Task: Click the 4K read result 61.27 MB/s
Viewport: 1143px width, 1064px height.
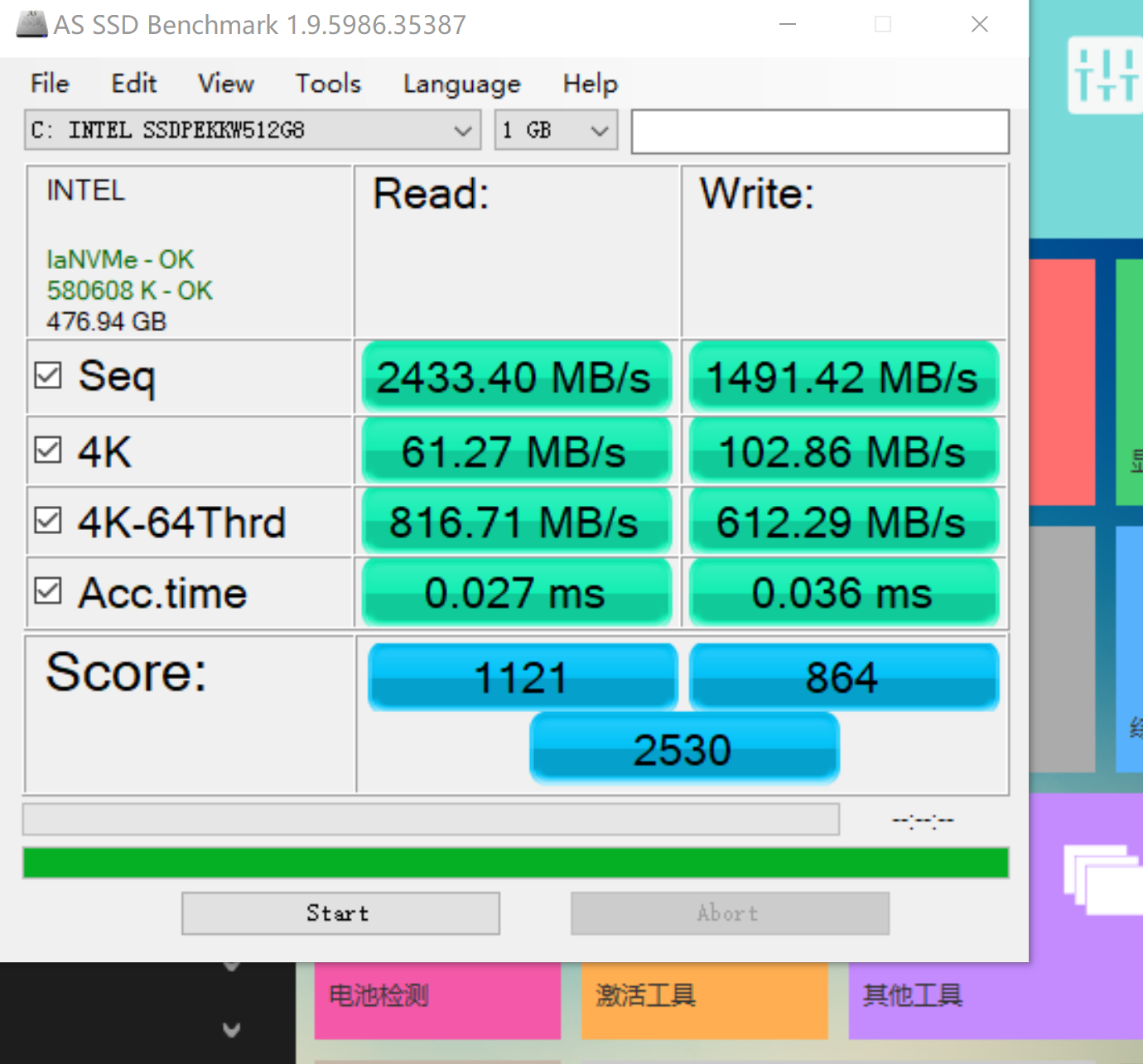Action: [516, 451]
